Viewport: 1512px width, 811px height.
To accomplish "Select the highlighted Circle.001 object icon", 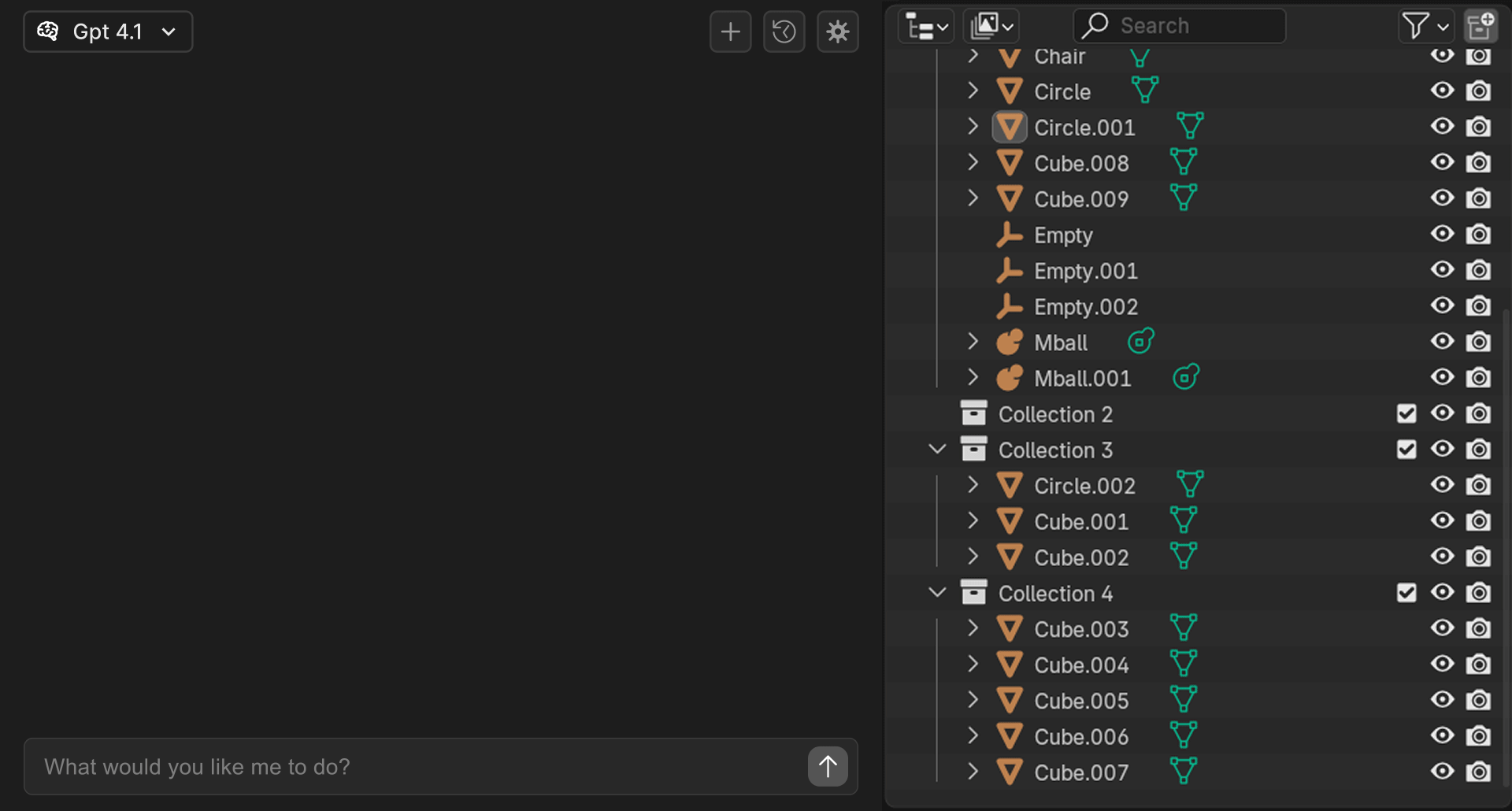I will [1010, 127].
